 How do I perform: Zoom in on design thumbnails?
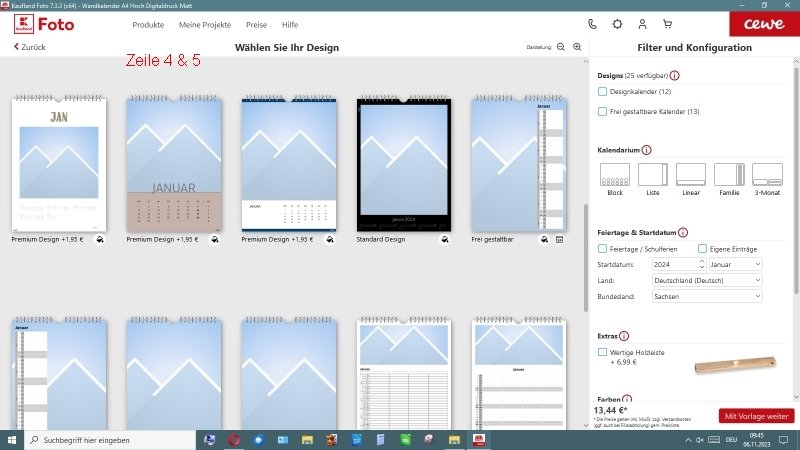coord(577,47)
